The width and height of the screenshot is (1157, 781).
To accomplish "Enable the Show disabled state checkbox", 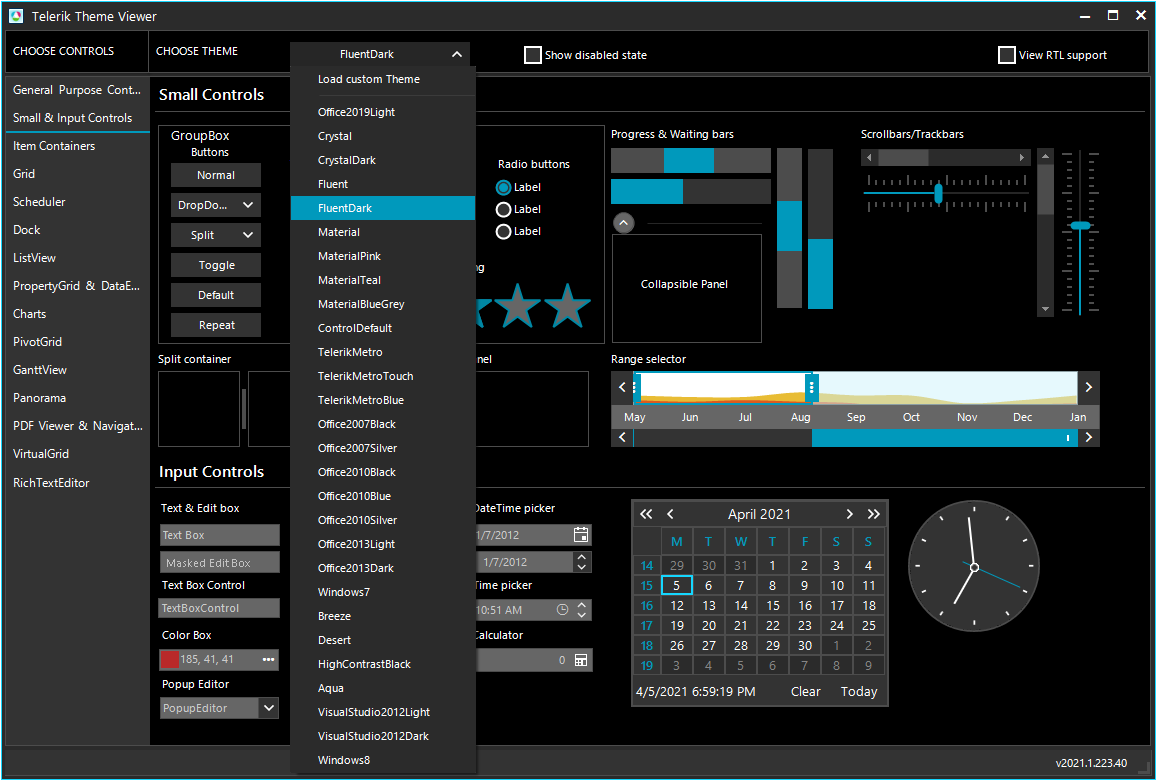I will [533, 55].
